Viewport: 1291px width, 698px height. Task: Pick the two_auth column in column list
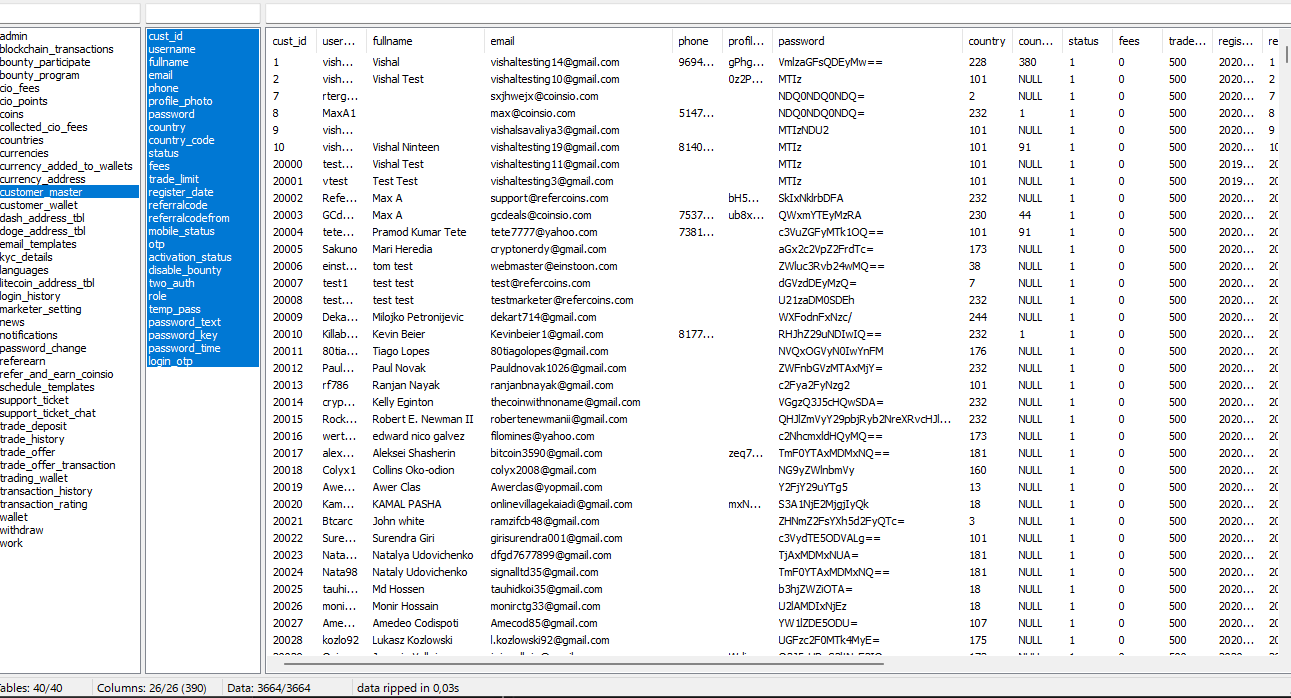[x=171, y=283]
